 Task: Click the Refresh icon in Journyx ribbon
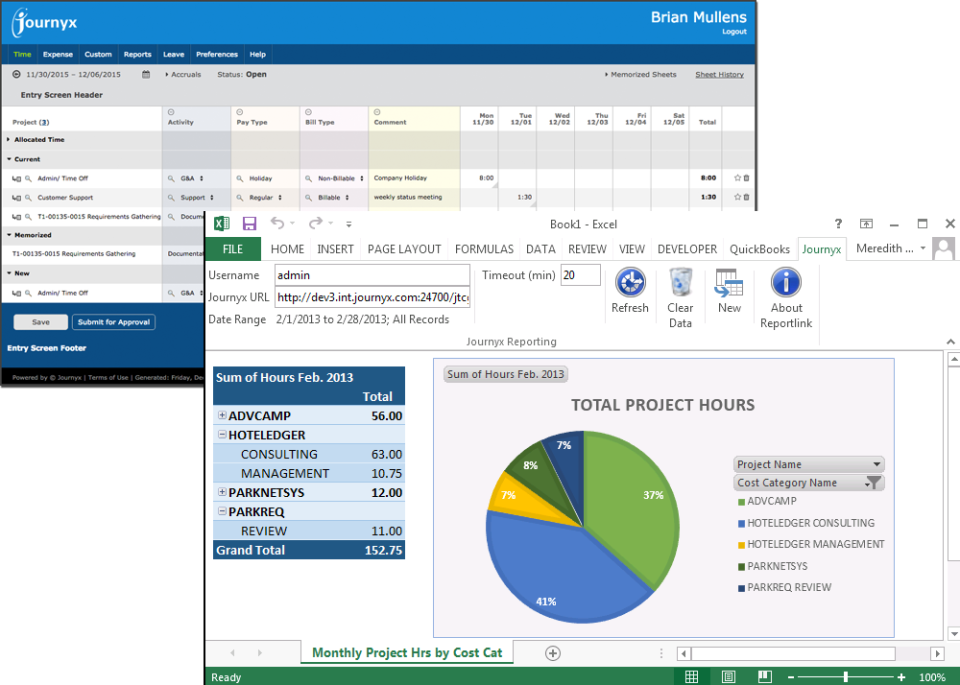(630, 282)
